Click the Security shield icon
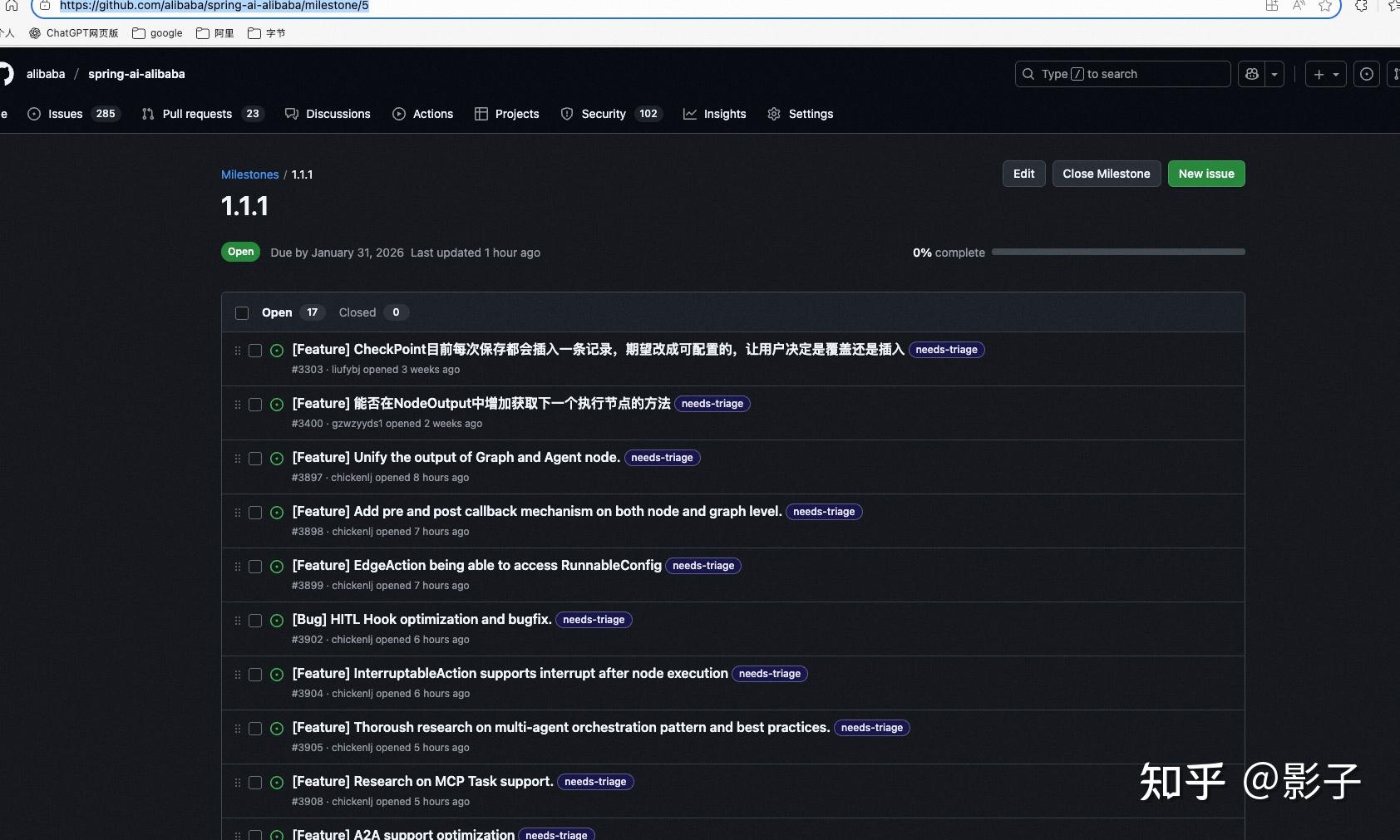 point(566,114)
